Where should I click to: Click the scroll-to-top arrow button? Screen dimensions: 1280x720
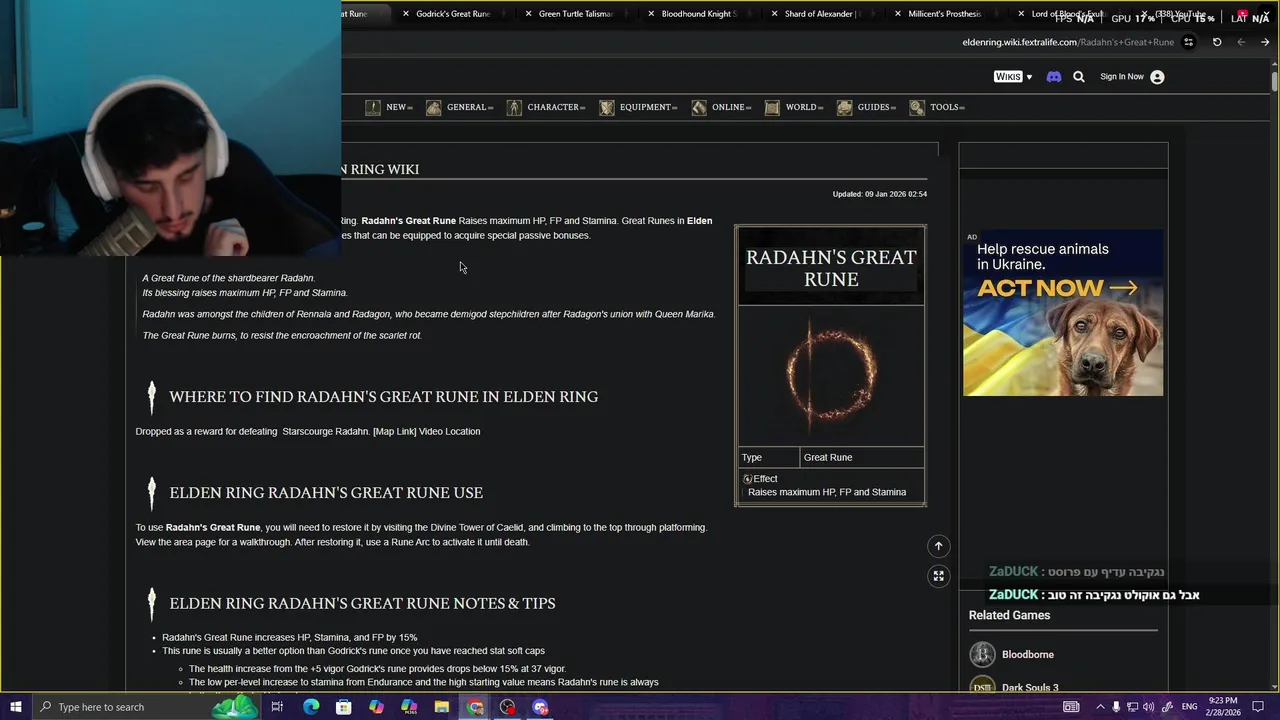pos(938,546)
